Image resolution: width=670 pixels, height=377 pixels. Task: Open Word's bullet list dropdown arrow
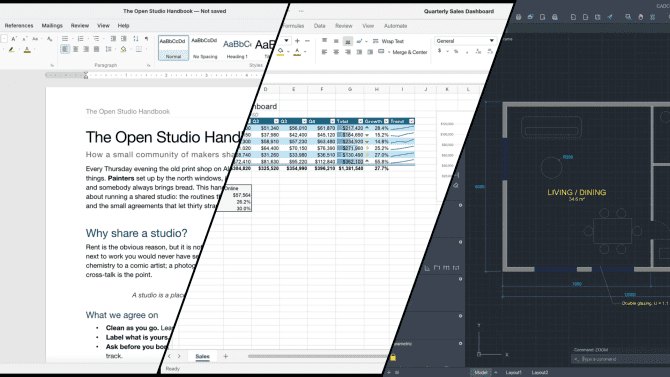tap(72, 39)
